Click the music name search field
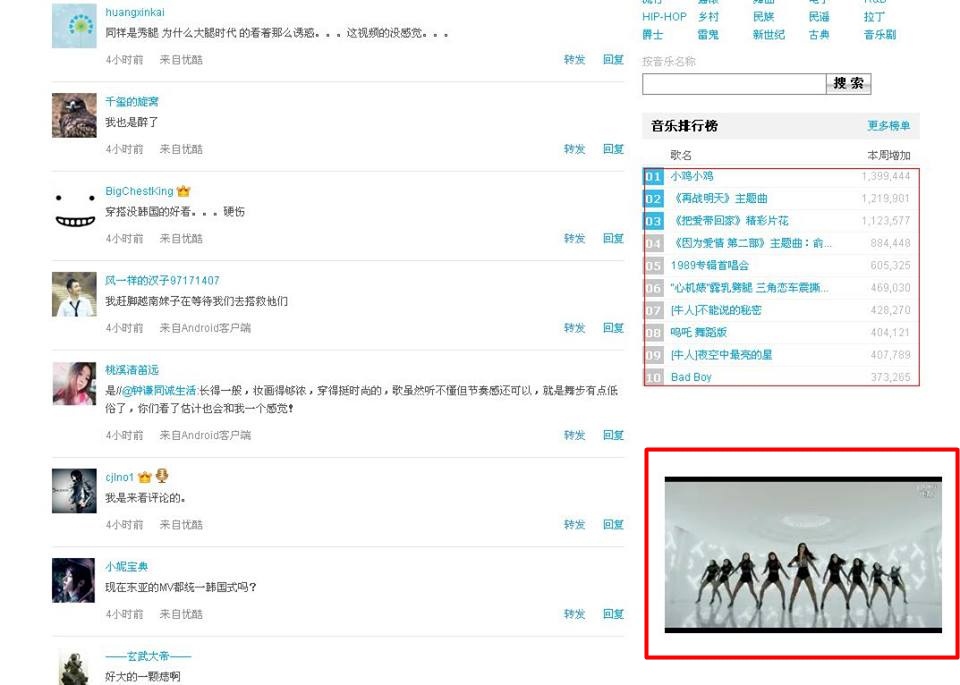The image size is (960, 685). coord(733,84)
